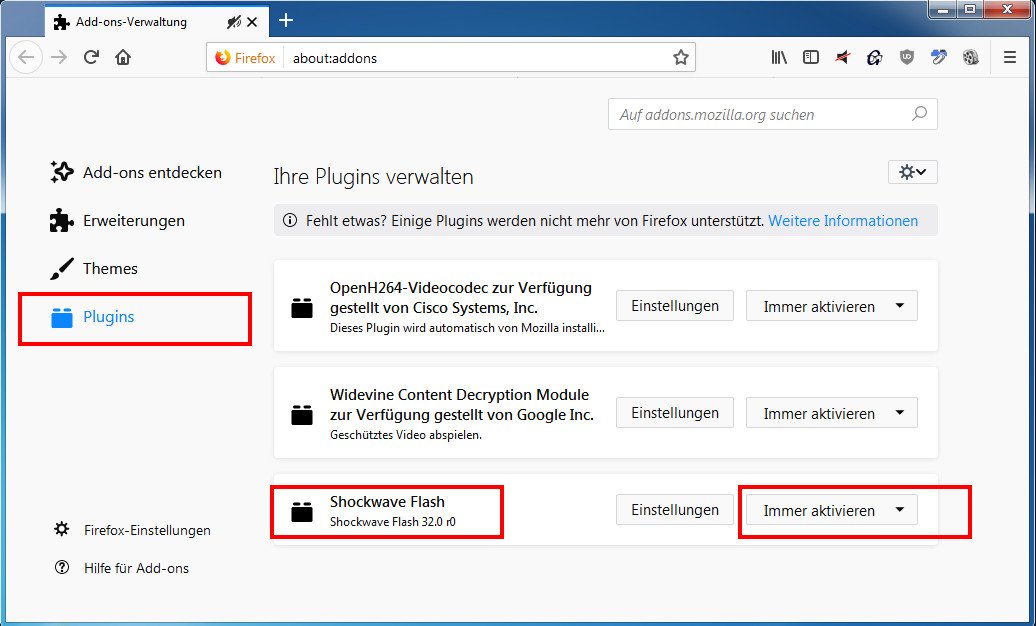Click the forward navigation arrow

[59, 58]
